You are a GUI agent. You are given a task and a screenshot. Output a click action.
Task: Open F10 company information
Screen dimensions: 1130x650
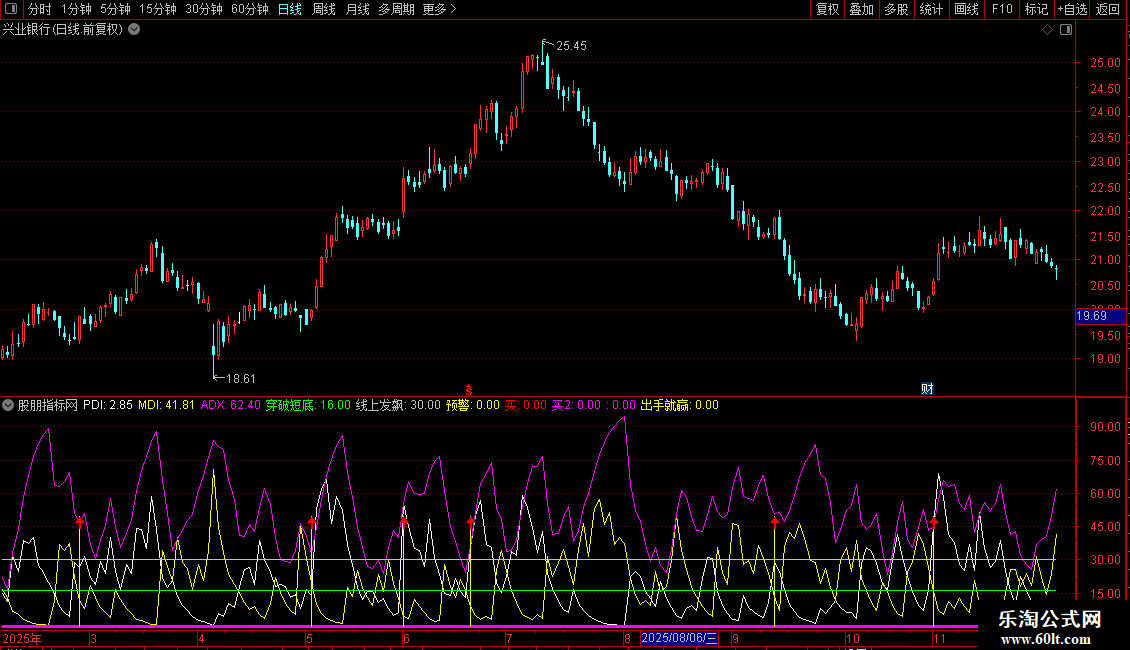[x=1001, y=9]
